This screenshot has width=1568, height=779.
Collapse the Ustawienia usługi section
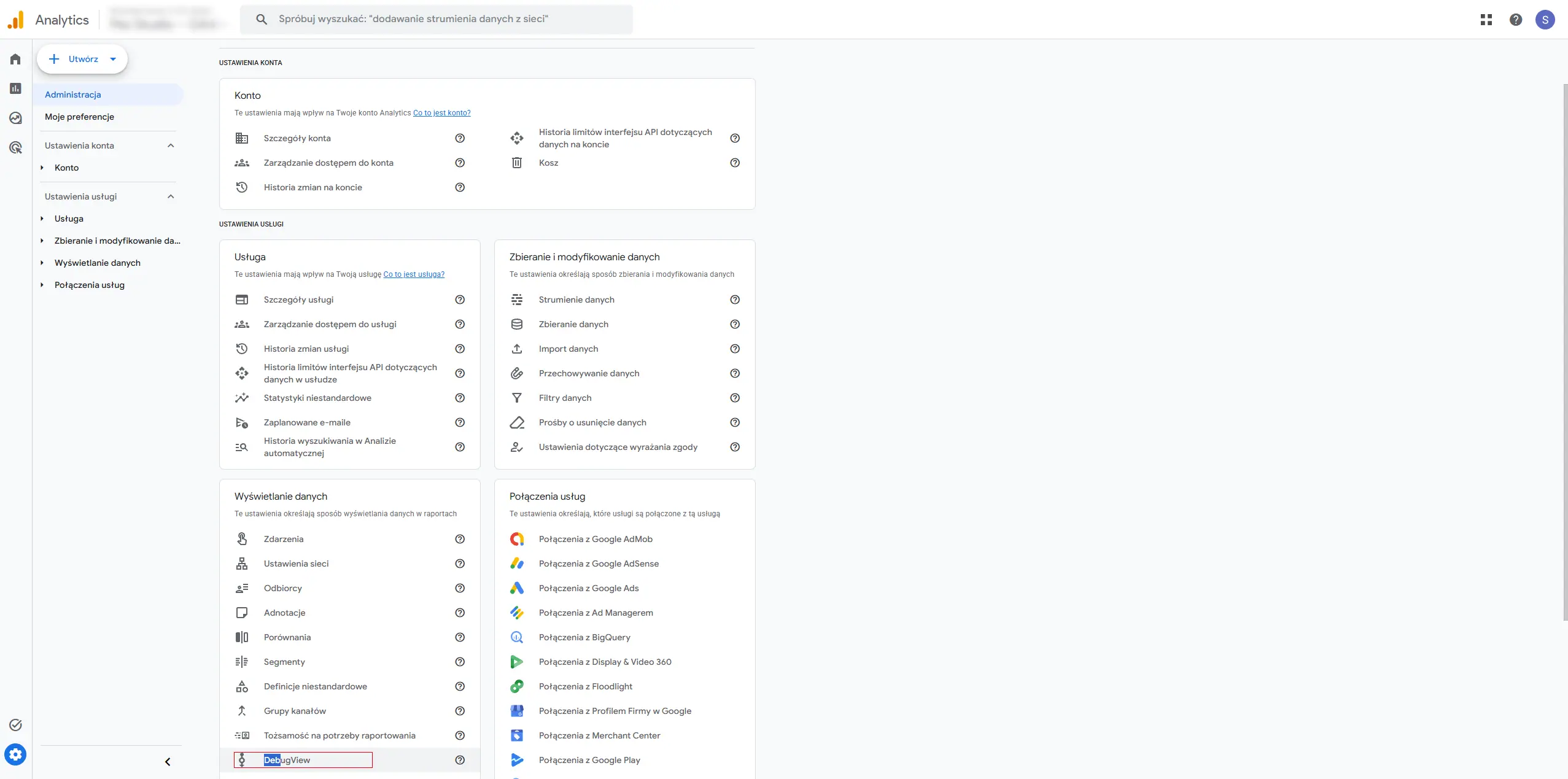pos(171,196)
